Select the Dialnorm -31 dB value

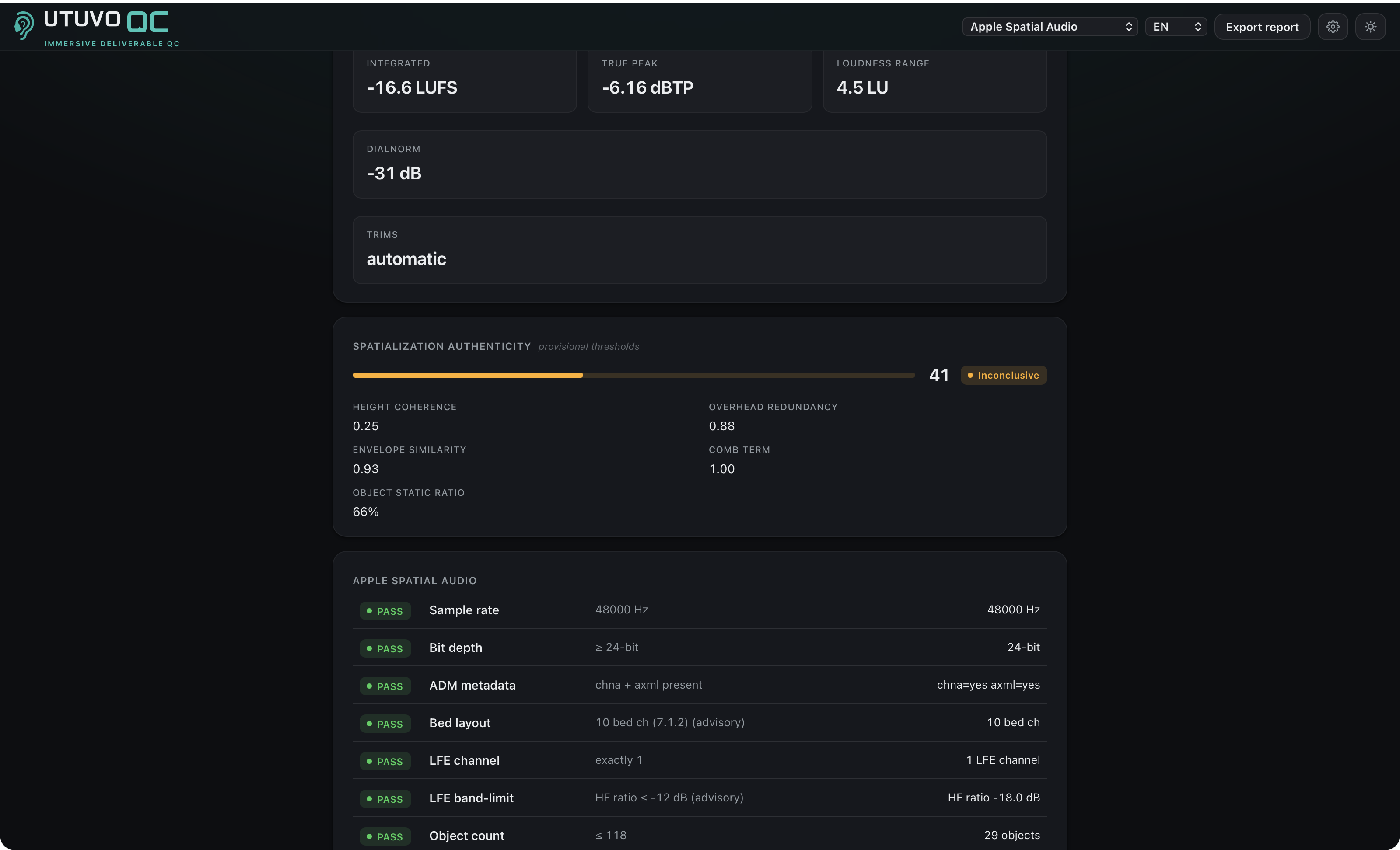tap(394, 173)
